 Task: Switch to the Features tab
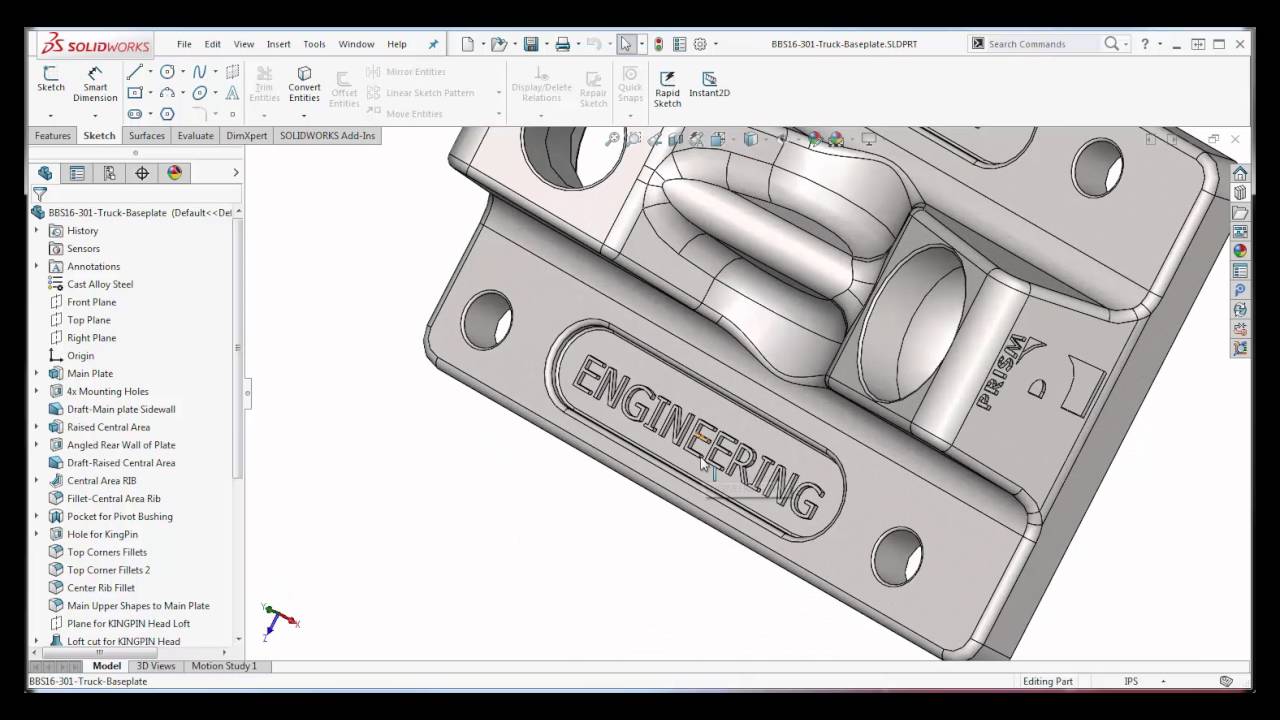pos(53,135)
